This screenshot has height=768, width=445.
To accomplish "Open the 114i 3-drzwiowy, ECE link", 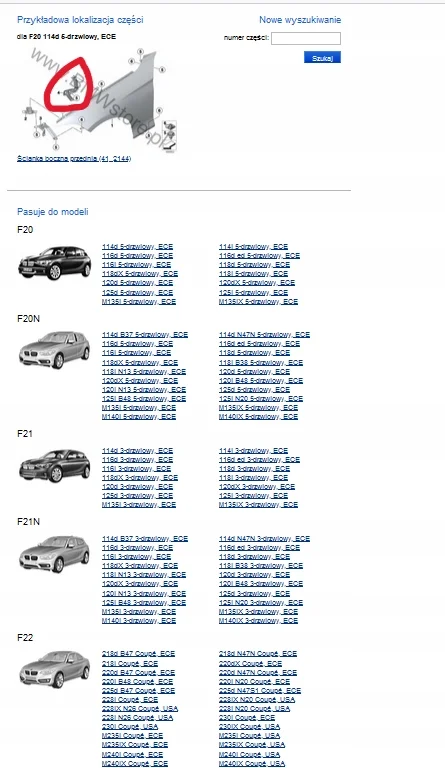I will coord(254,451).
